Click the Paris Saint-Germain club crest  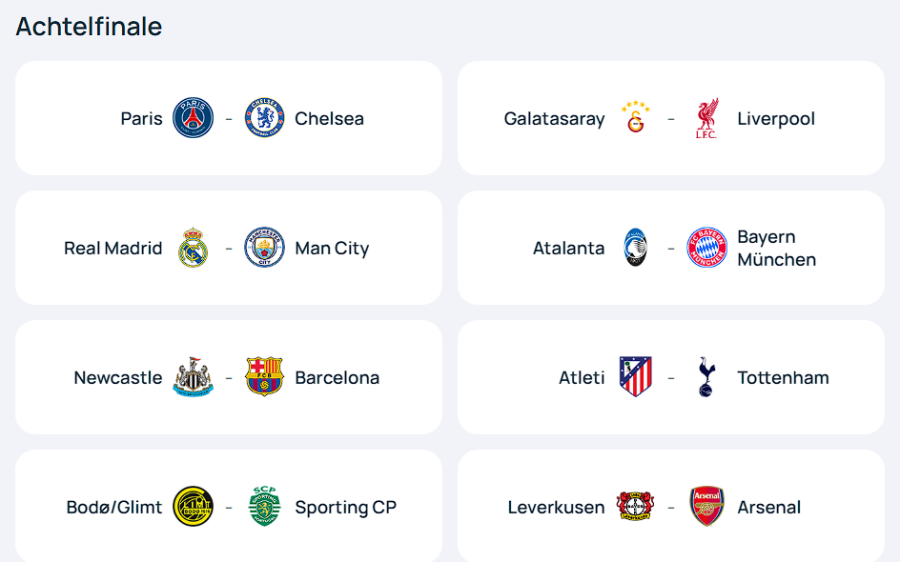coord(193,118)
